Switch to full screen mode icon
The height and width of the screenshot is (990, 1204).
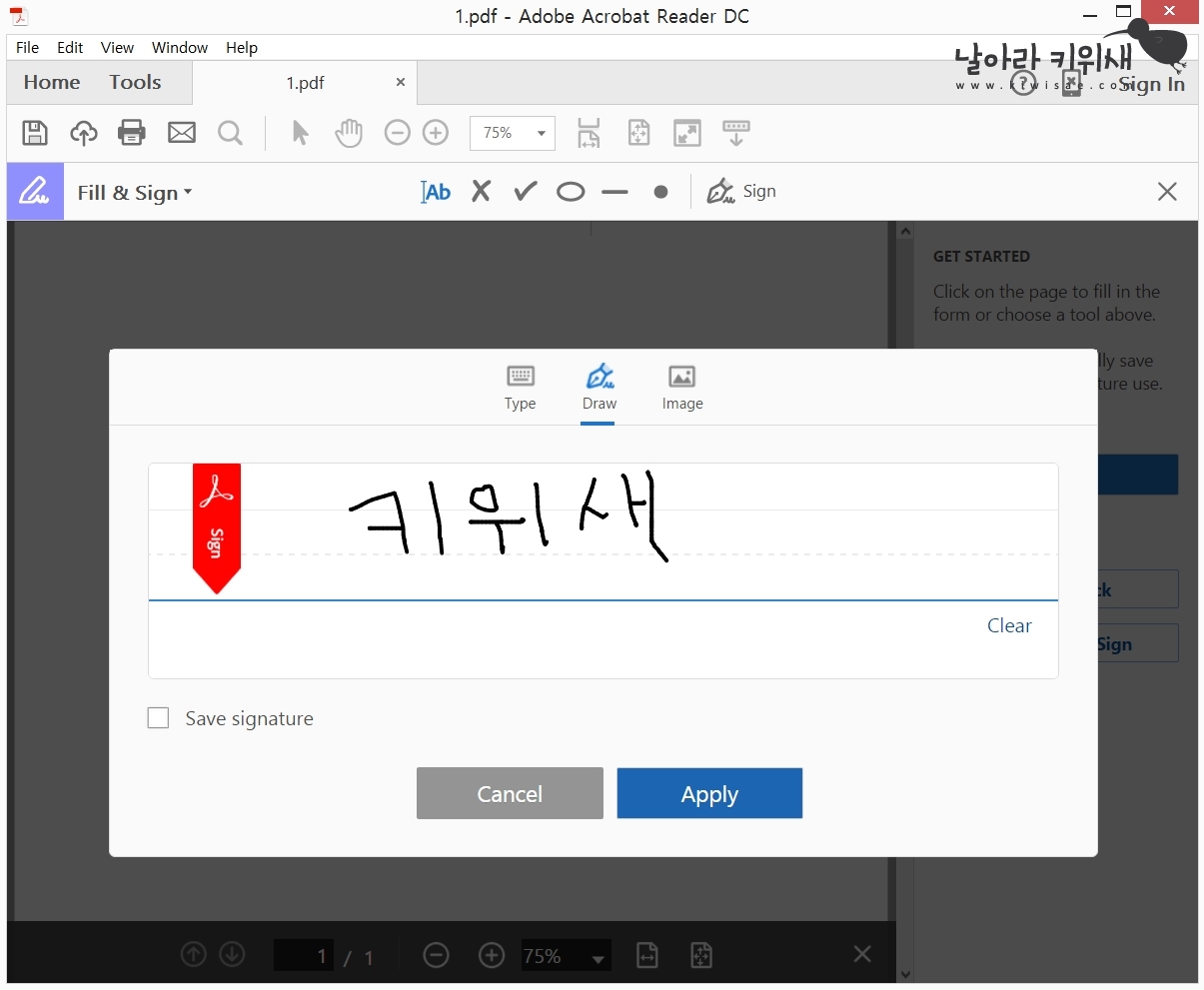click(687, 133)
